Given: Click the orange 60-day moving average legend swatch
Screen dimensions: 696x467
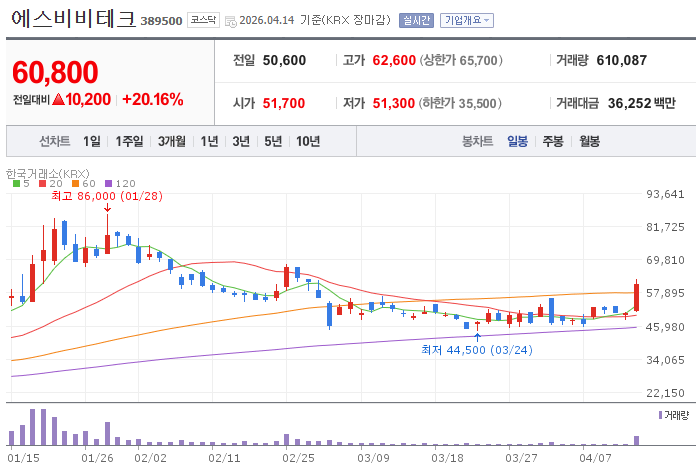Looking at the screenshot, I should [x=75, y=183].
